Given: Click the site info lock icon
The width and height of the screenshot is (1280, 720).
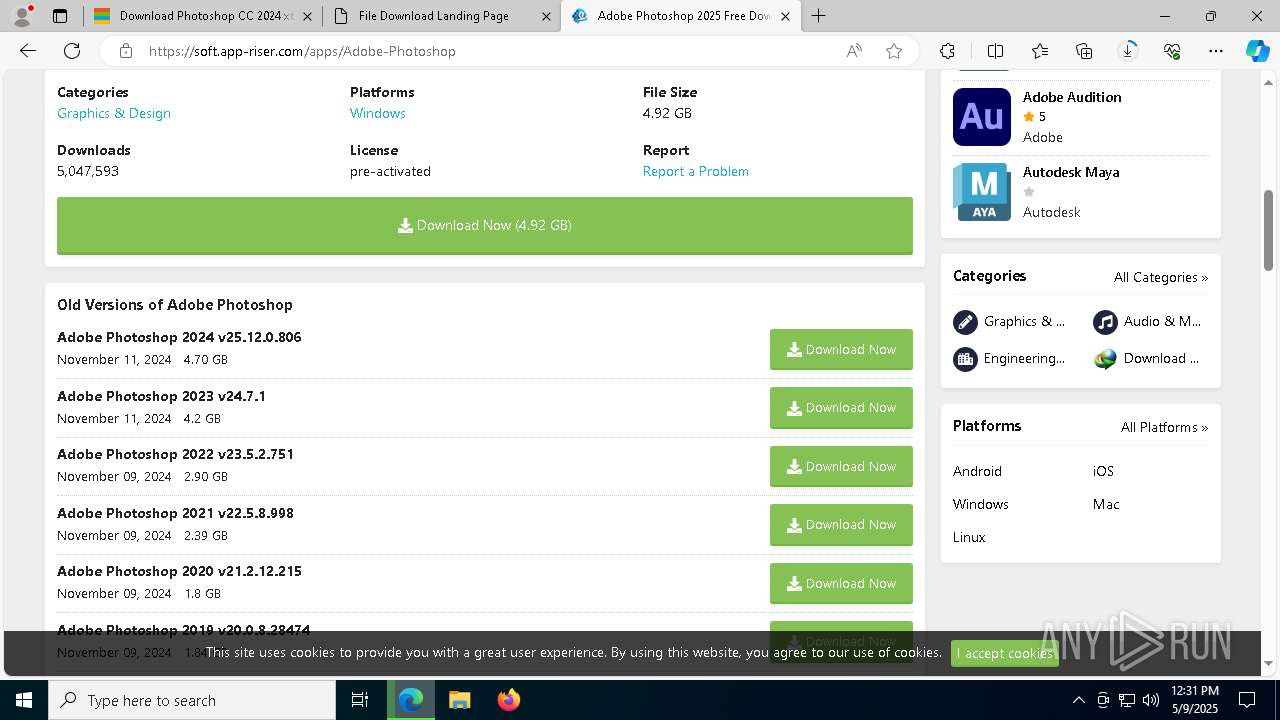Looking at the screenshot, I should (126, 51).
